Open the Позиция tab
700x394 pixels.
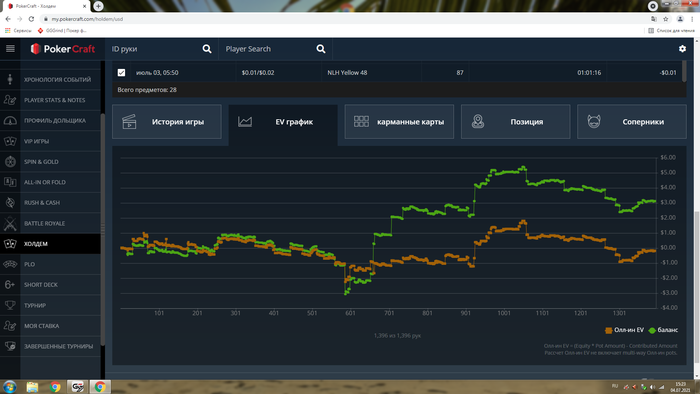[x=515, y=121]
